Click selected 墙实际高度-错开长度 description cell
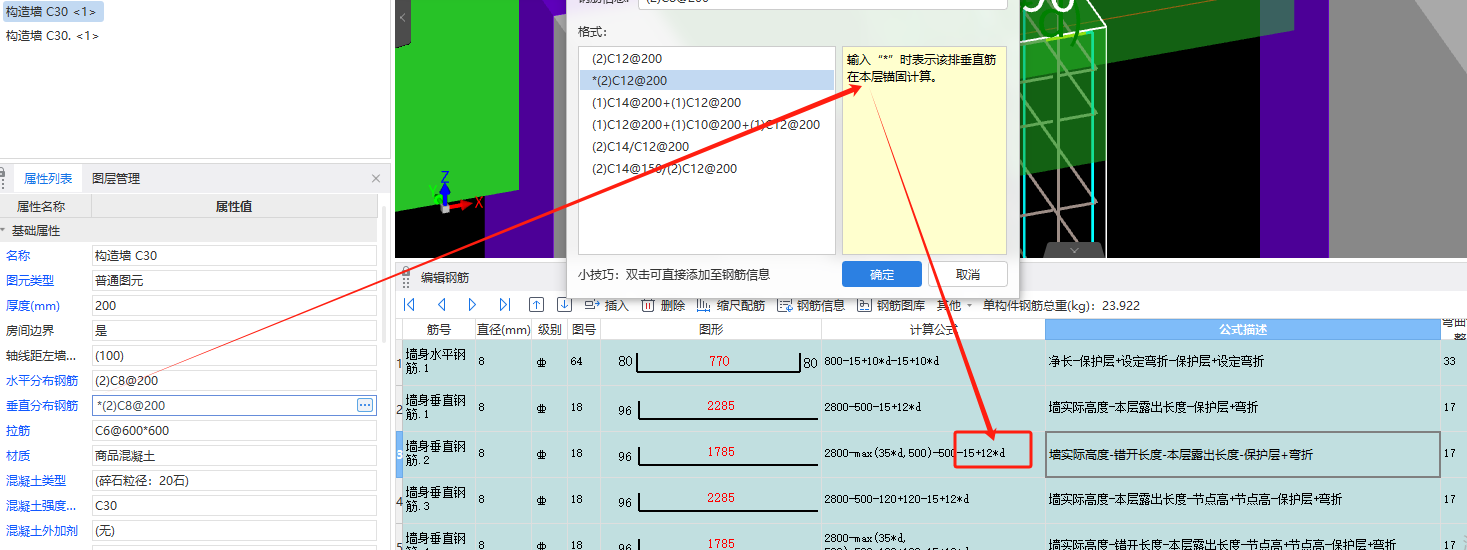1467x550 pixels. 1242,454
